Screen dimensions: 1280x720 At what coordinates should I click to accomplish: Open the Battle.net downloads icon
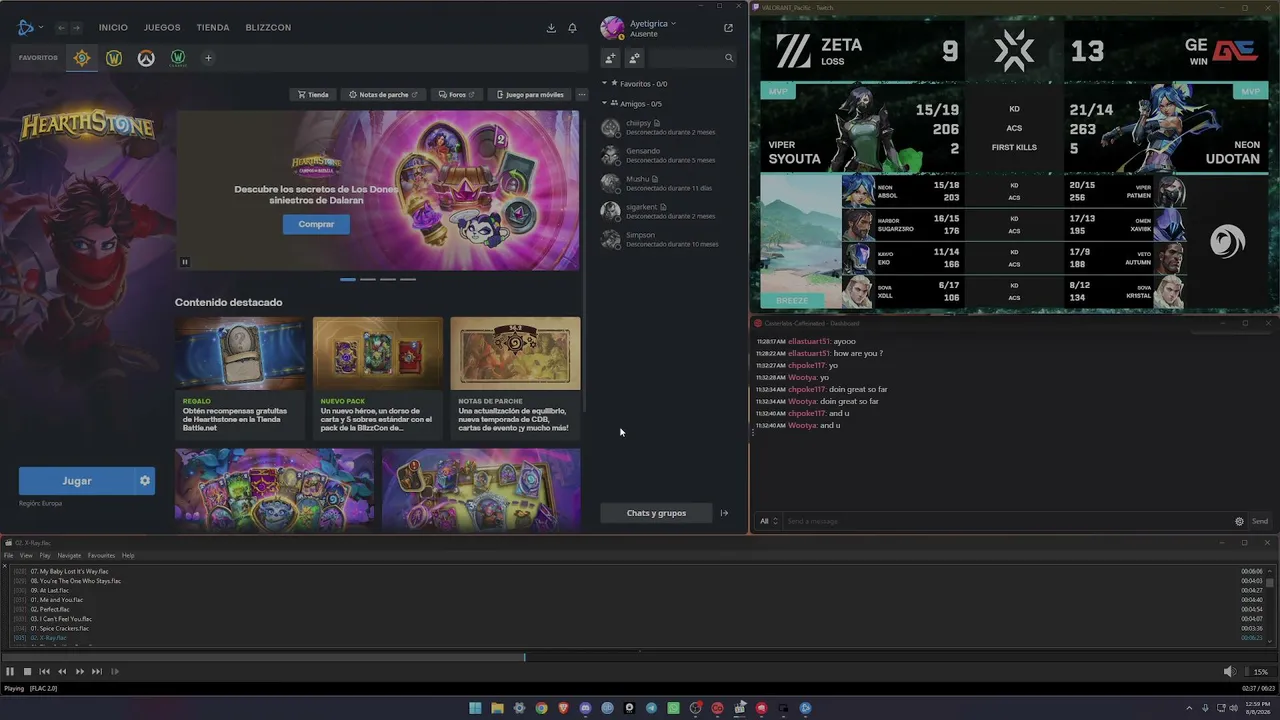[551, 28]
